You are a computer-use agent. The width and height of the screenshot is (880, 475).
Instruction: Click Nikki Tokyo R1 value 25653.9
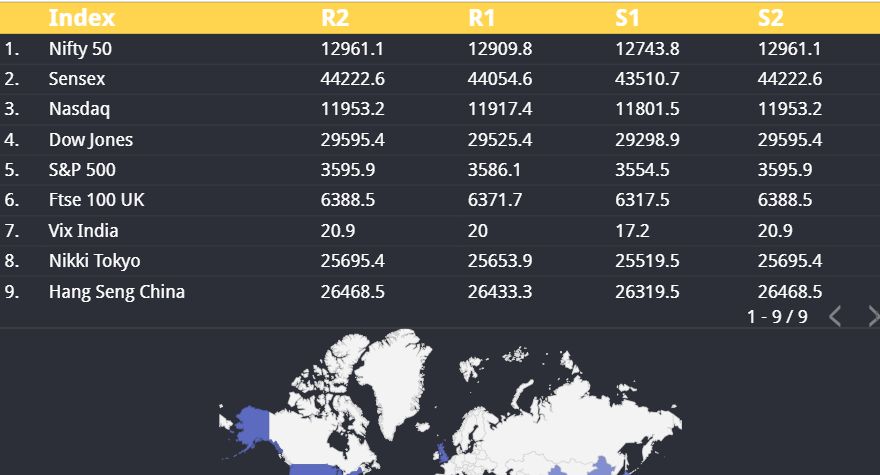(x=500, y=261)
